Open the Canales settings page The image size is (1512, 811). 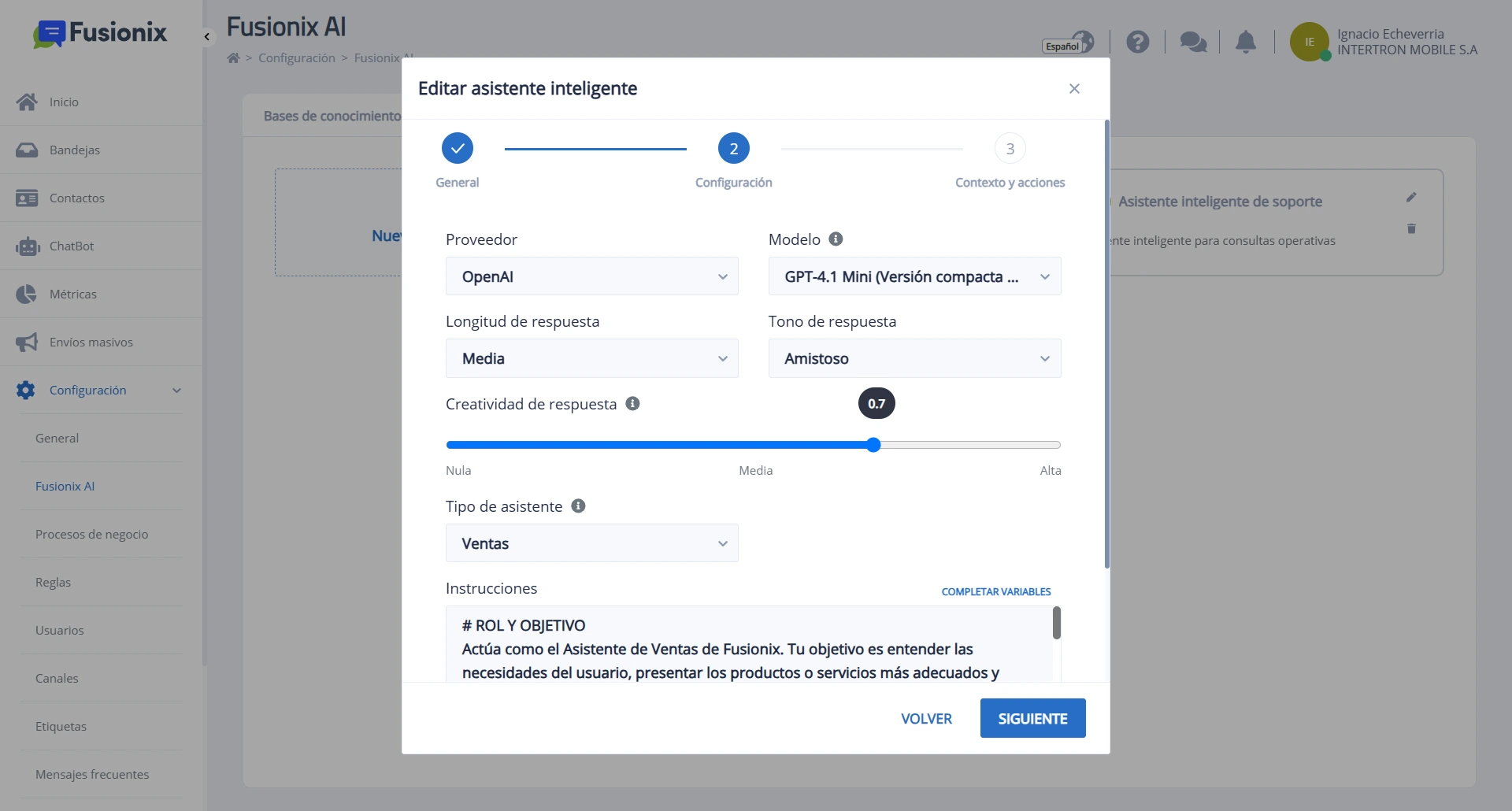click(57, 678)
